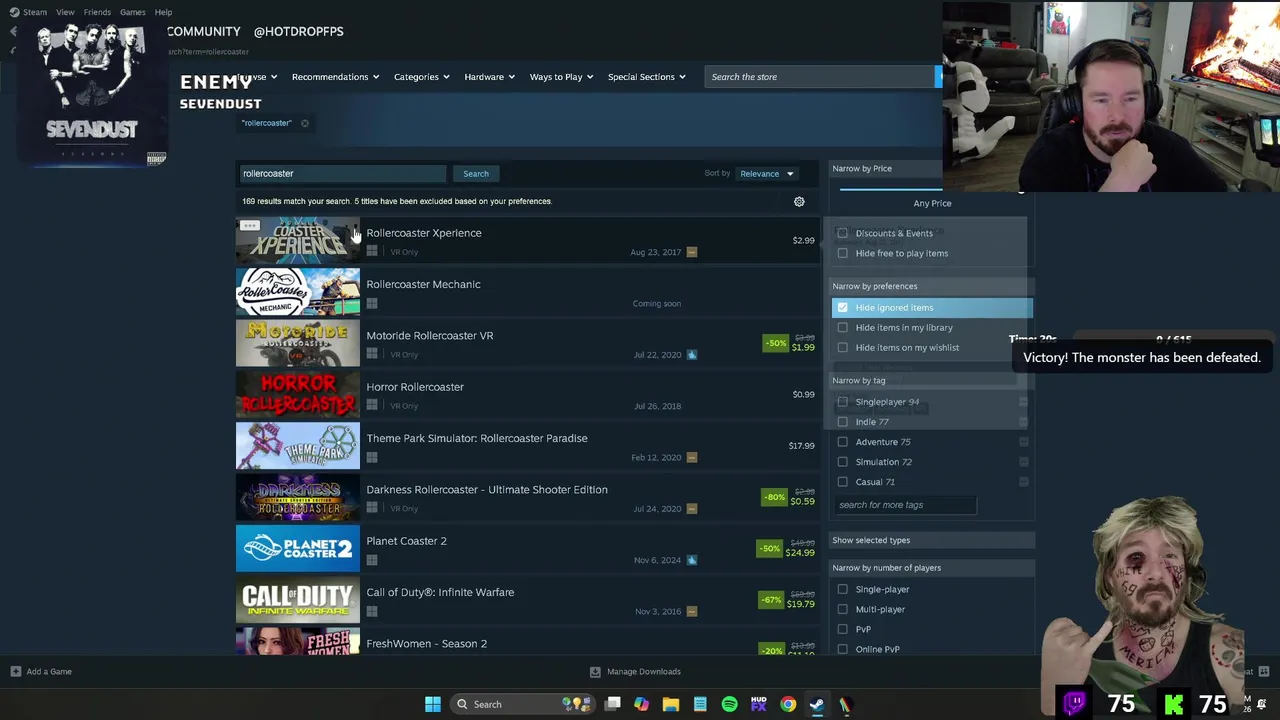
Task: Open File Explorer from the taskbar
Action: click(x=671, y=704)
